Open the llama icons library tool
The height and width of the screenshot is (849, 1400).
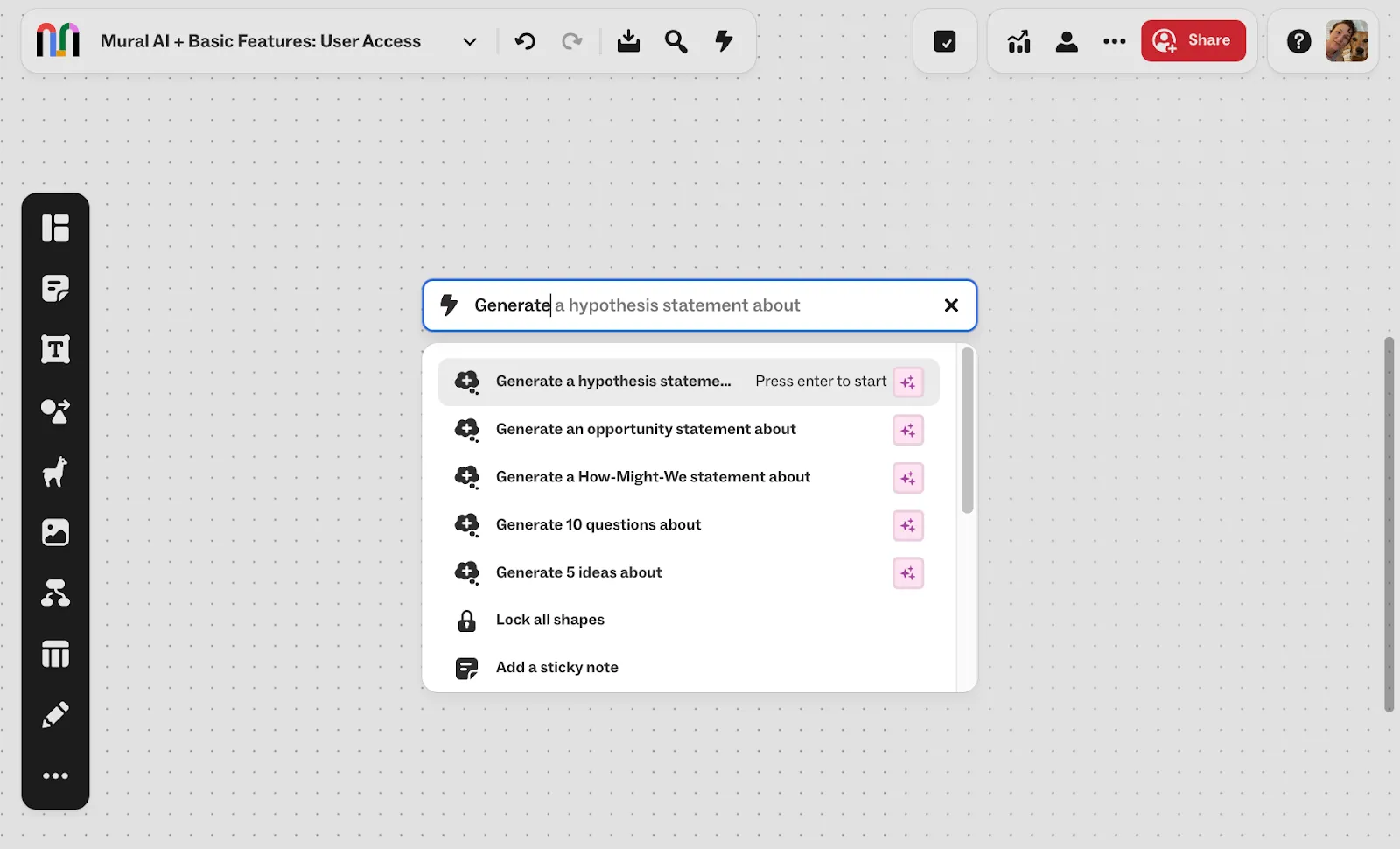pos(55,472)
